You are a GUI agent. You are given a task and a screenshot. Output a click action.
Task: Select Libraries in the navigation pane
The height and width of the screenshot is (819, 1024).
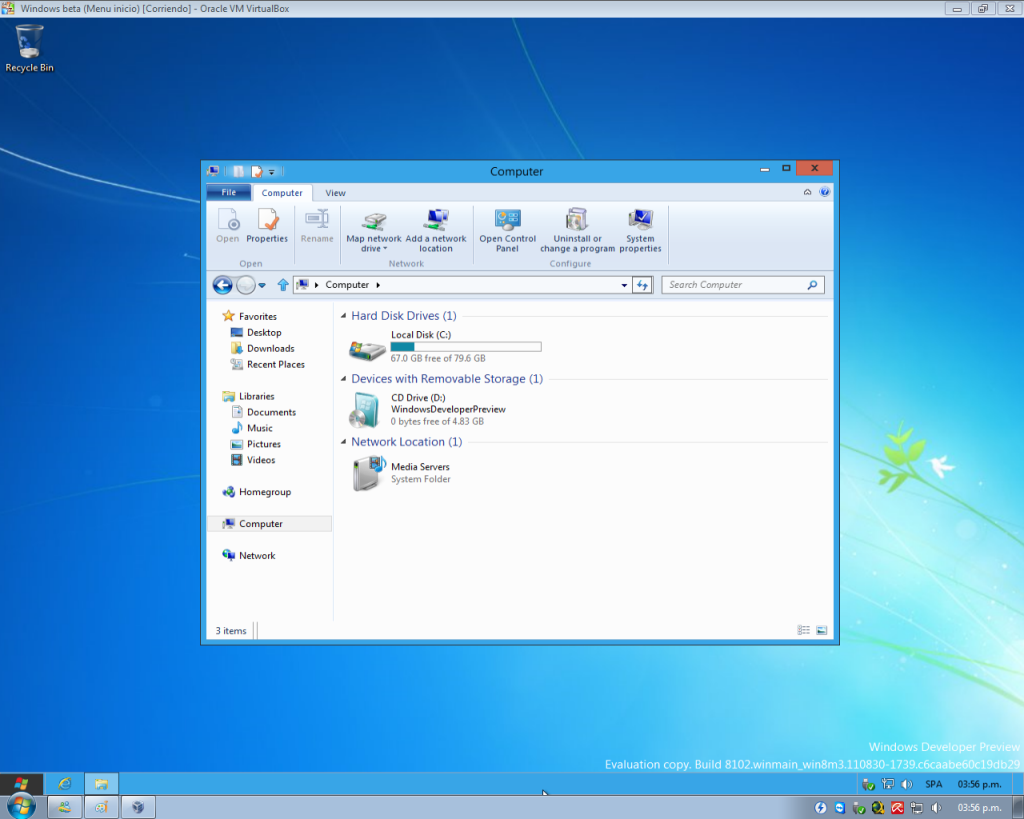pyautogui.click(x=256, y=396)
